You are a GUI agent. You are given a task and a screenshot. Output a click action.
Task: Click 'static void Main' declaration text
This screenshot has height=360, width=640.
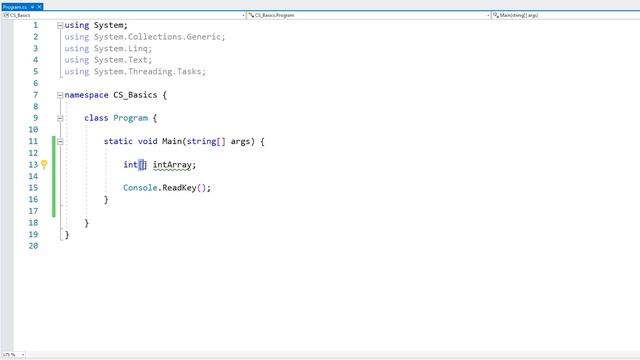point(142,142)
